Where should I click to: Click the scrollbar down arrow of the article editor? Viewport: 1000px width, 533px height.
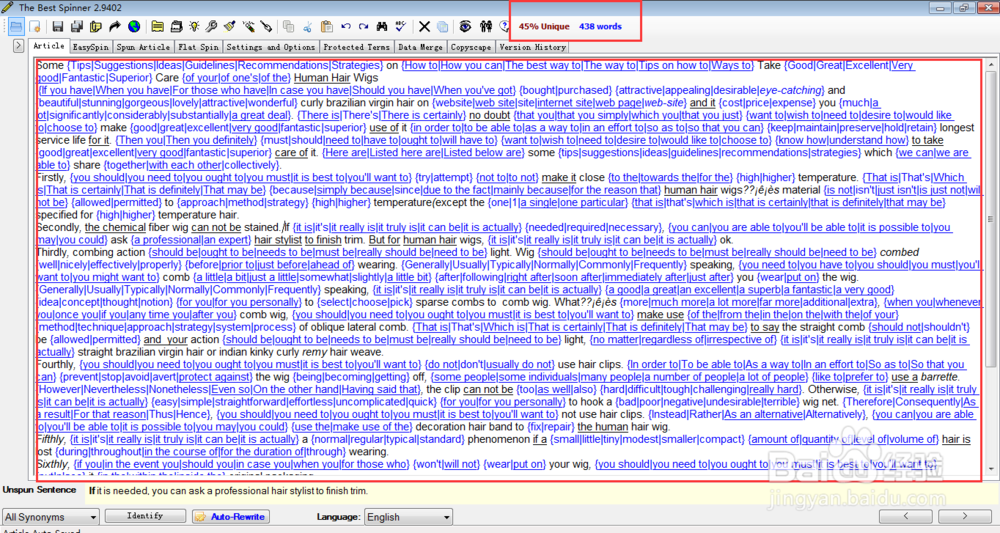(x=990, y=469)
